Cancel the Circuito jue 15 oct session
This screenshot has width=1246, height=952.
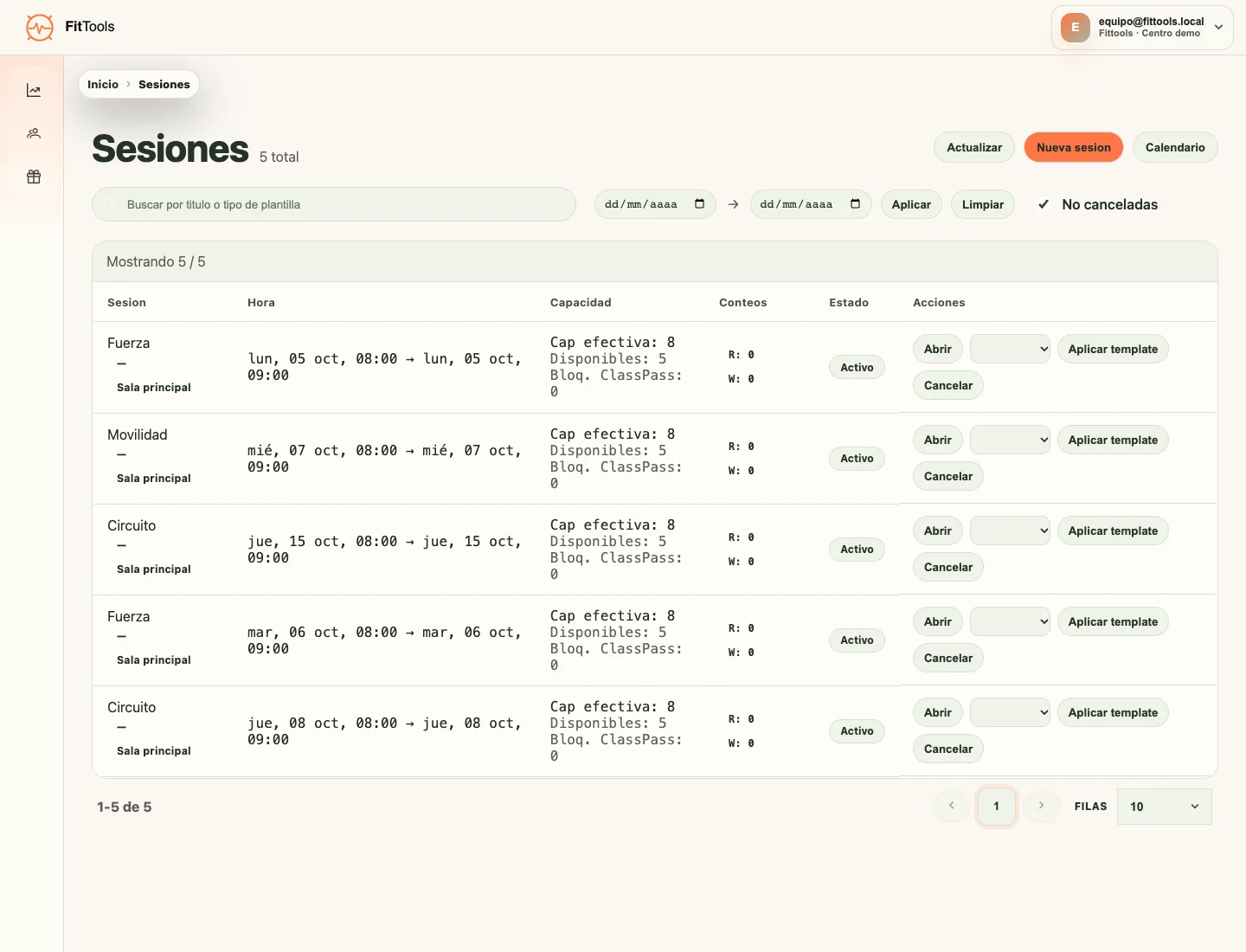tap(948, 567)
